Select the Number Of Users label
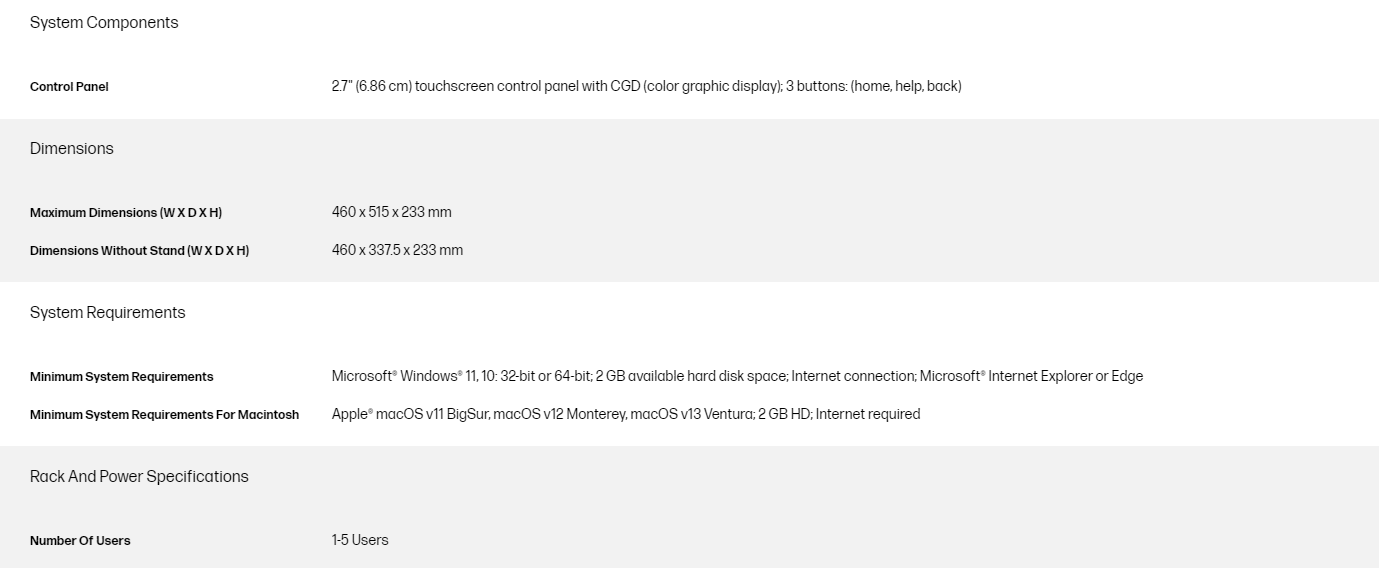Screen dimensions: 1379x568 click(x=80, y=541)
